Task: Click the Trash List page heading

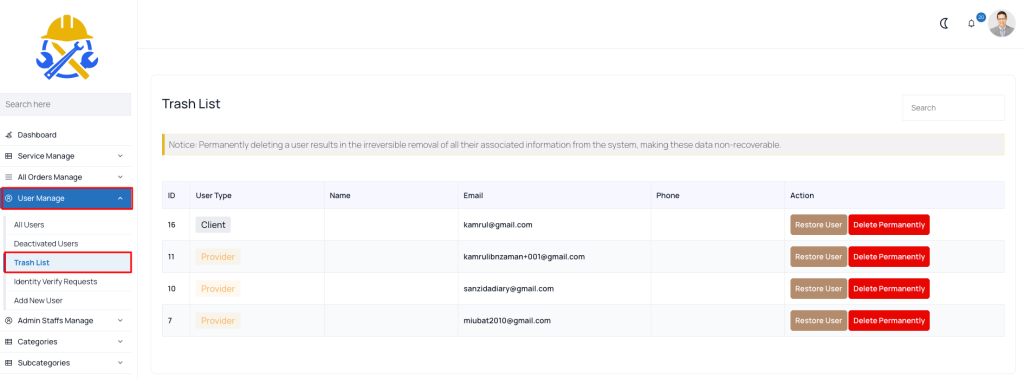Action: (x=191, y=104)
